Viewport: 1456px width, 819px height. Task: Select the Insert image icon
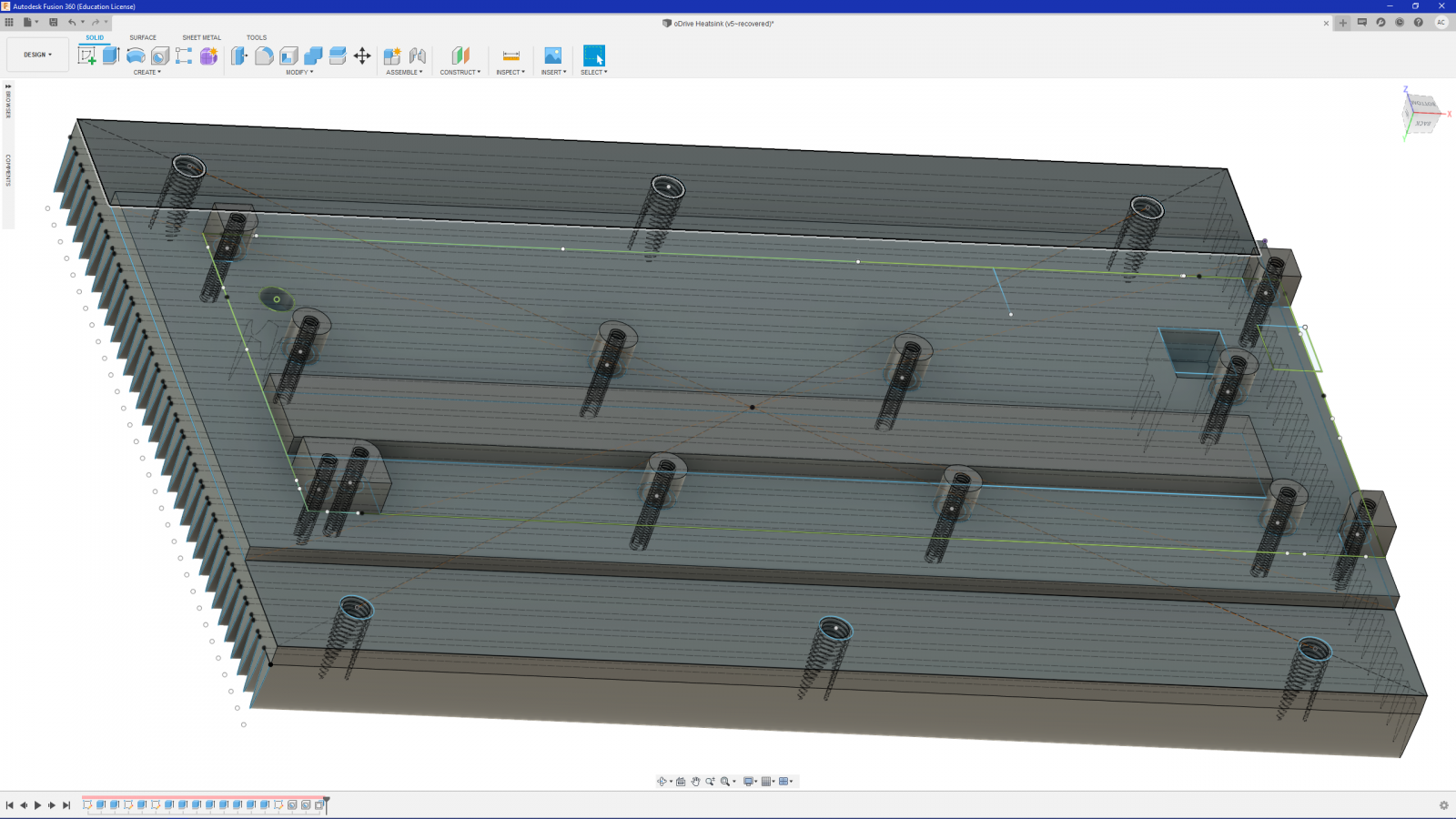pyautogui.click(x=553, y=56)
